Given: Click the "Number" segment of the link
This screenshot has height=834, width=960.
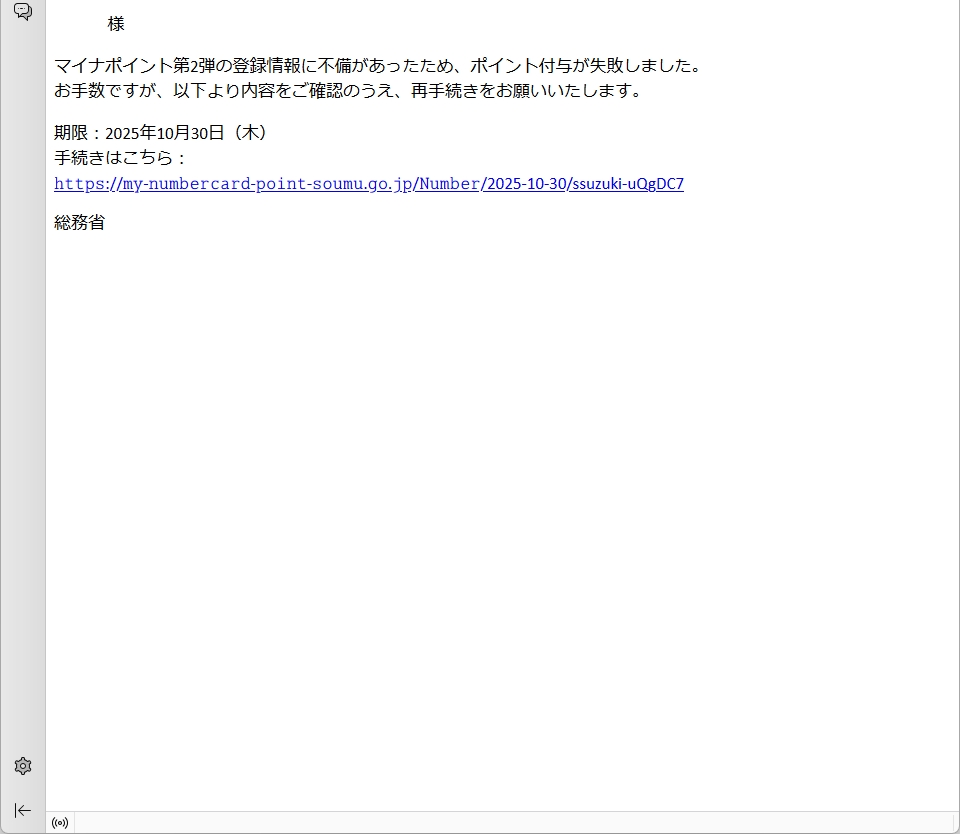Looking at the screenshot, I should click(x=448, y=184).
